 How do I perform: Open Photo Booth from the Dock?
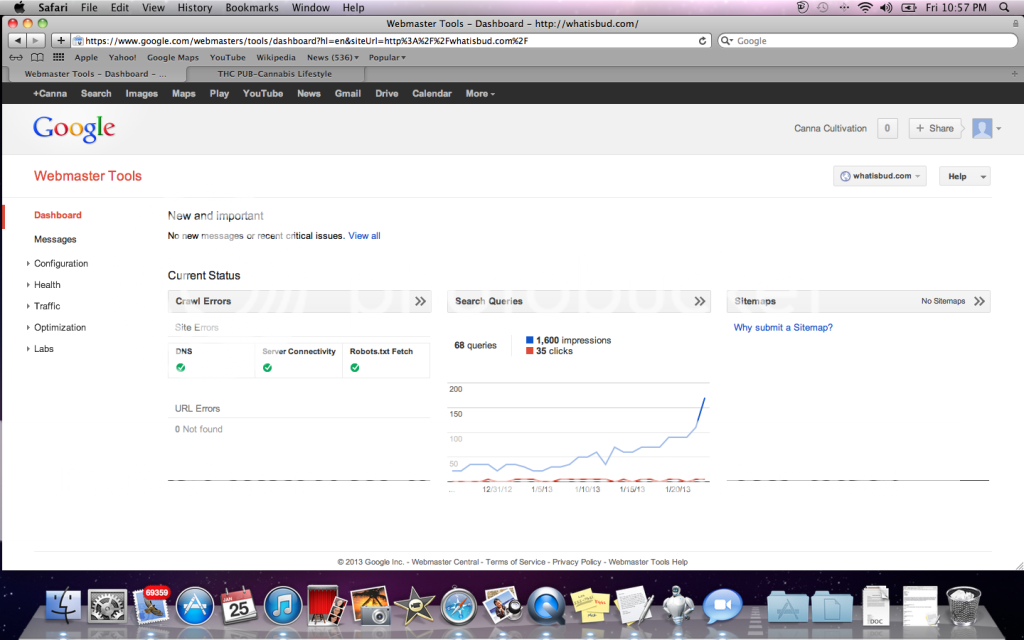coord(327,605)
